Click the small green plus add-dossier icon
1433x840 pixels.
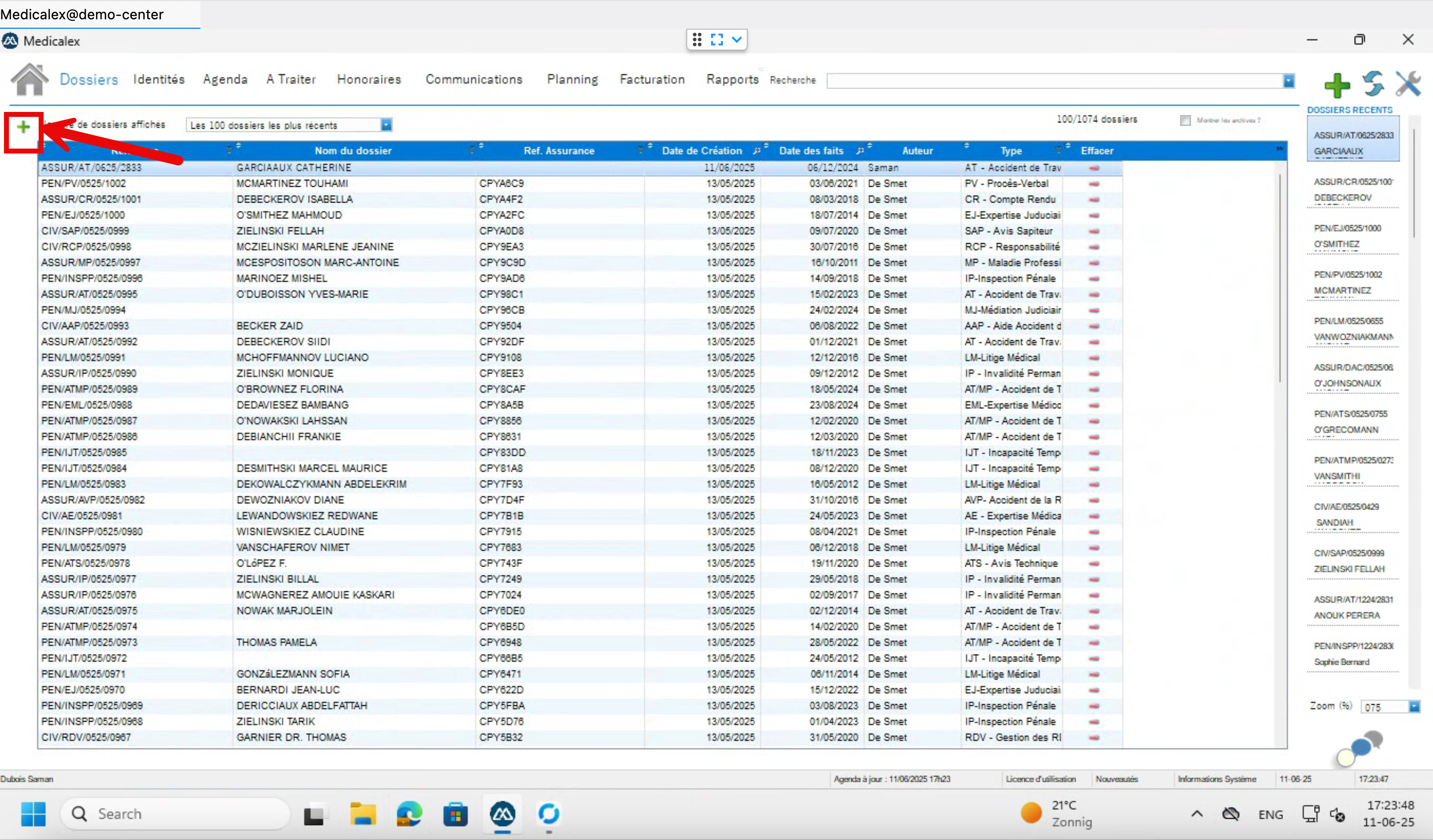tap(23, 127)
